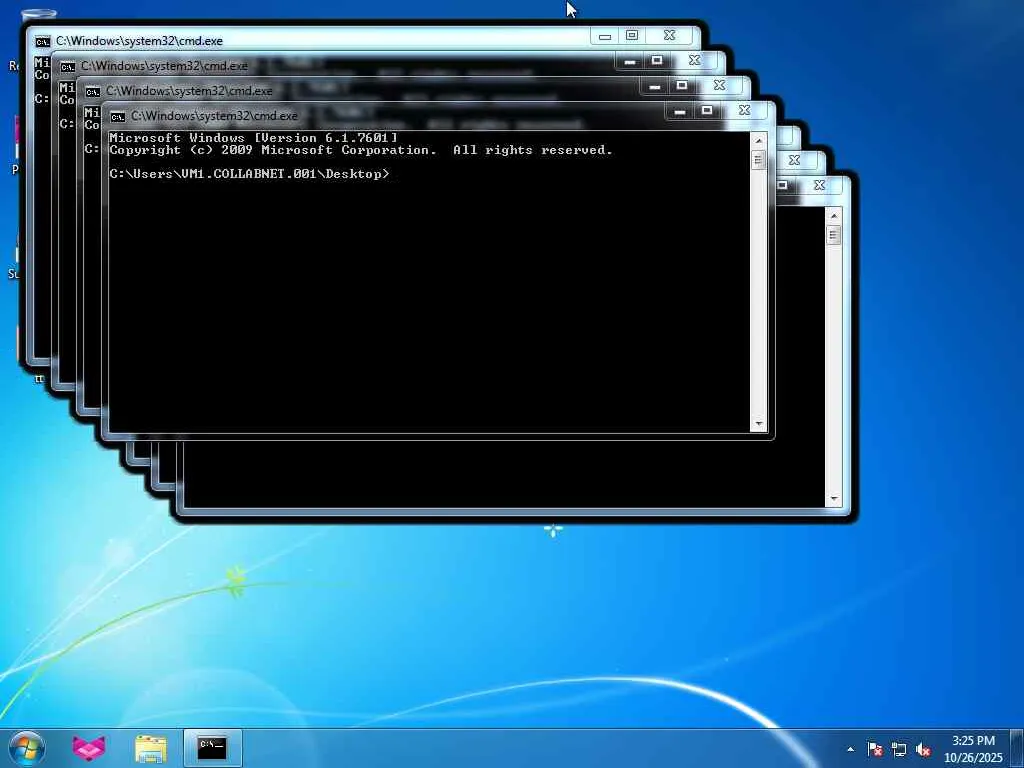This screenshot has height=768, width=1024.
Task: Click the 'C:\Users\VM1.COLLABNET.001\Desktop>' prompt line
Action: [249, 174]
